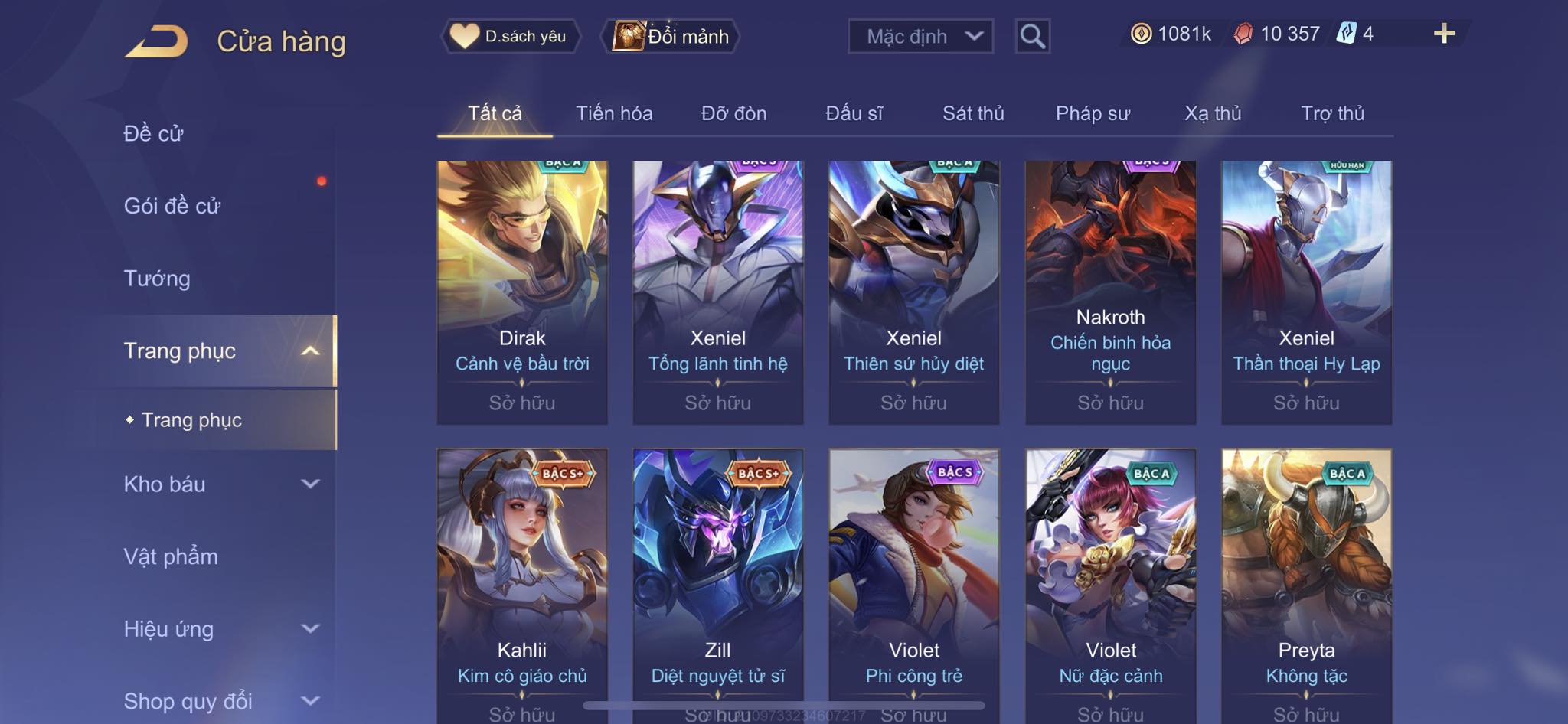Tap the plus icon to add currency
This screenshot has height=724, width=1568.
point(1444,34)
